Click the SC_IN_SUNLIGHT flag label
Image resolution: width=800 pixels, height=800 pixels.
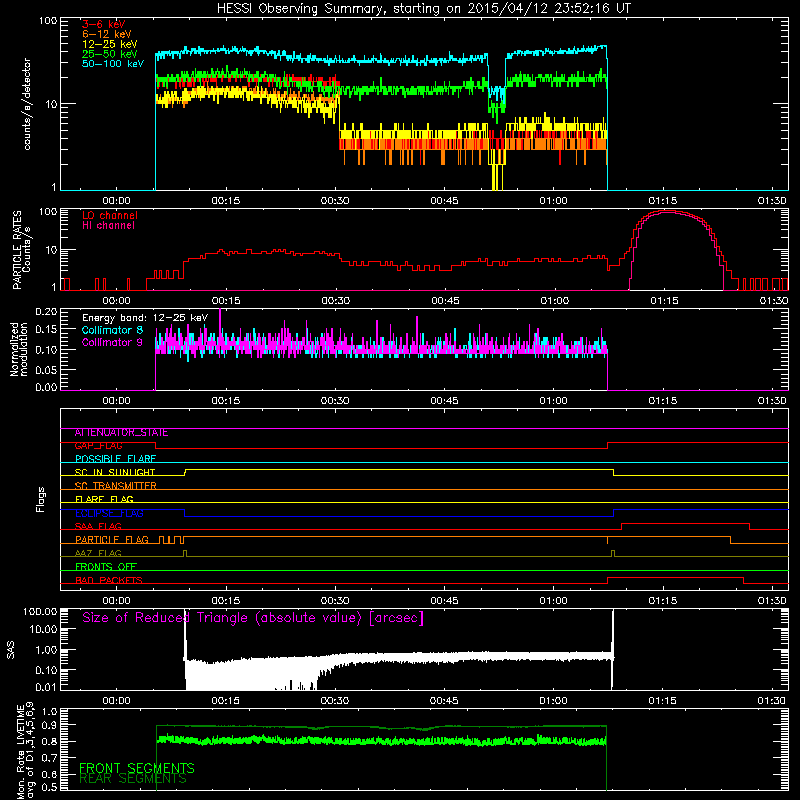pyautogui.click(x=115, y=472)
